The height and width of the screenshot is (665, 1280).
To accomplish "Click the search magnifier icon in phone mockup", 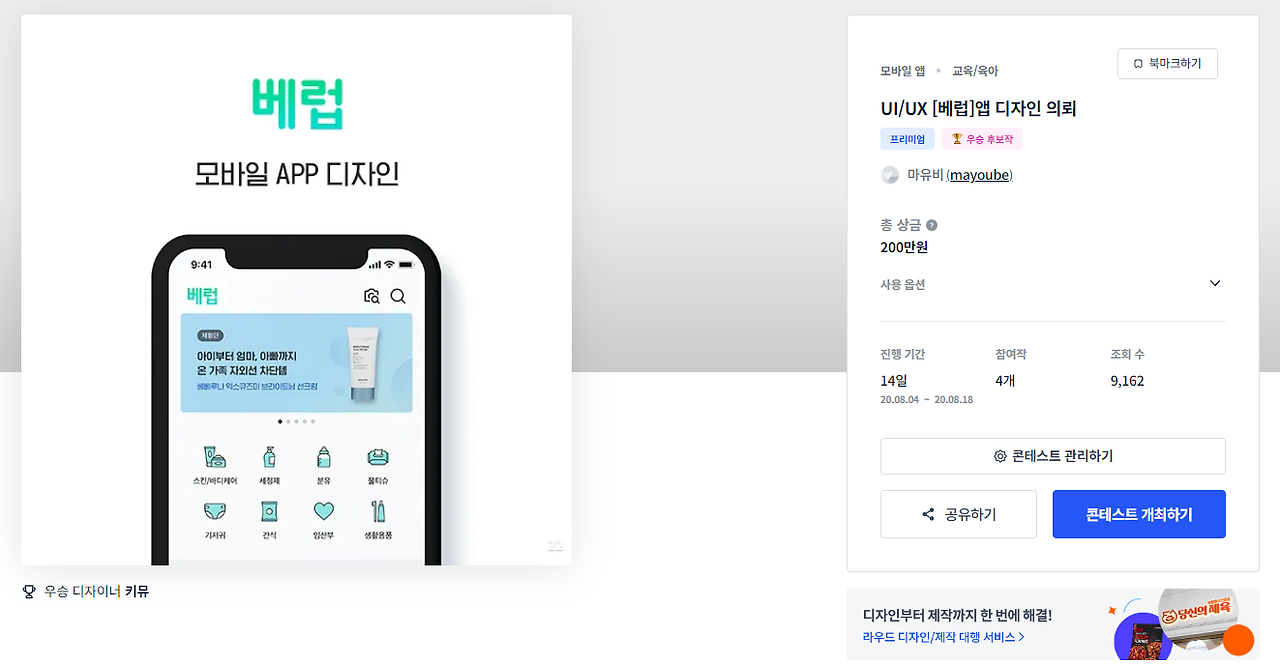I will [x=398, y=296].
